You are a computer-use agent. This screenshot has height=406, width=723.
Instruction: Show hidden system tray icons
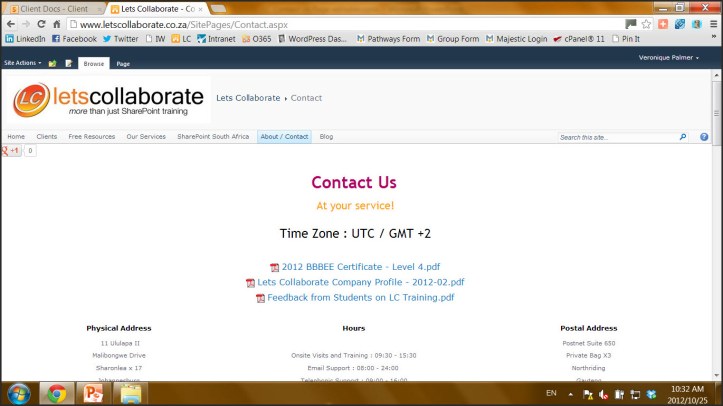click(572, 393)
